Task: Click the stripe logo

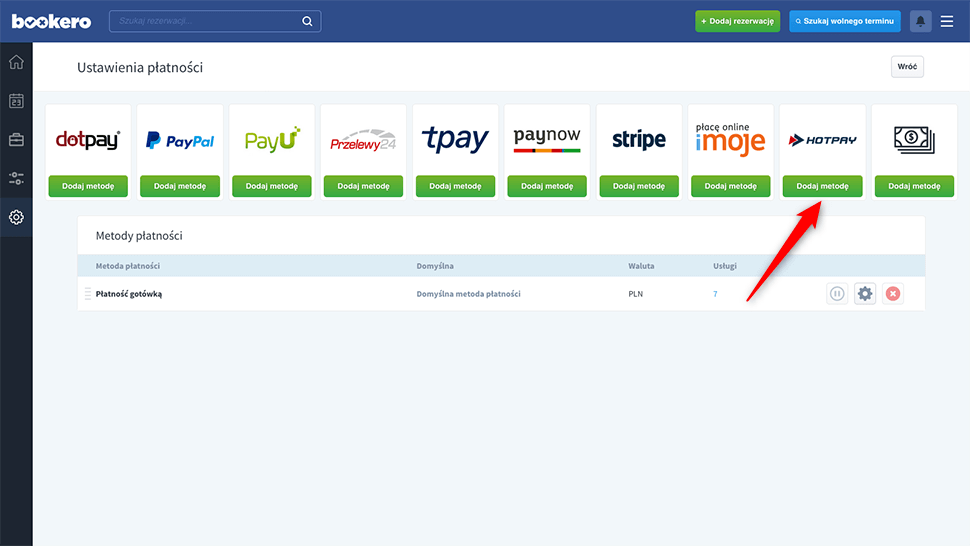Action: click(639, 140)
